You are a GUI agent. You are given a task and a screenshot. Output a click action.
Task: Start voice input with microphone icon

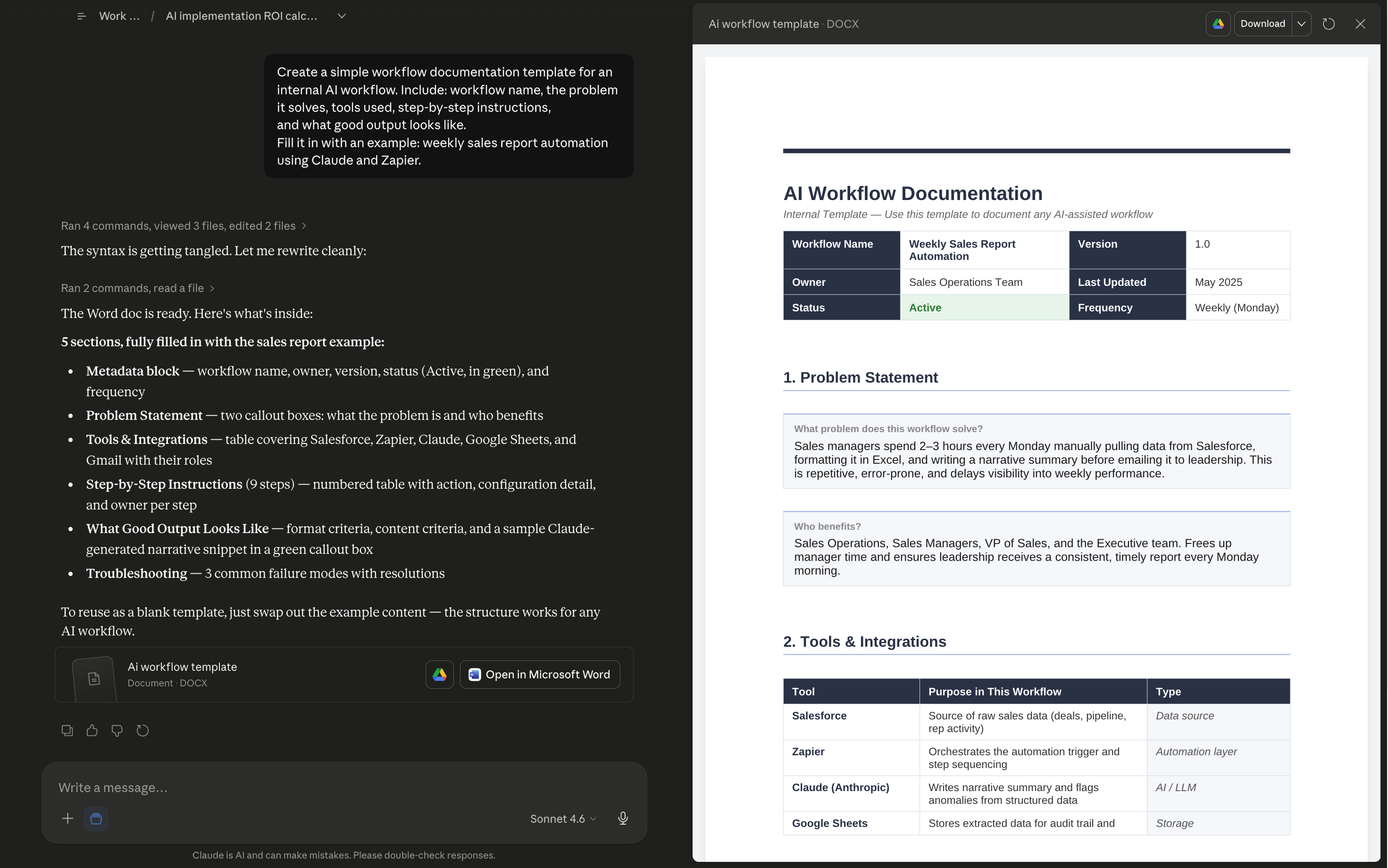(623, 818)
